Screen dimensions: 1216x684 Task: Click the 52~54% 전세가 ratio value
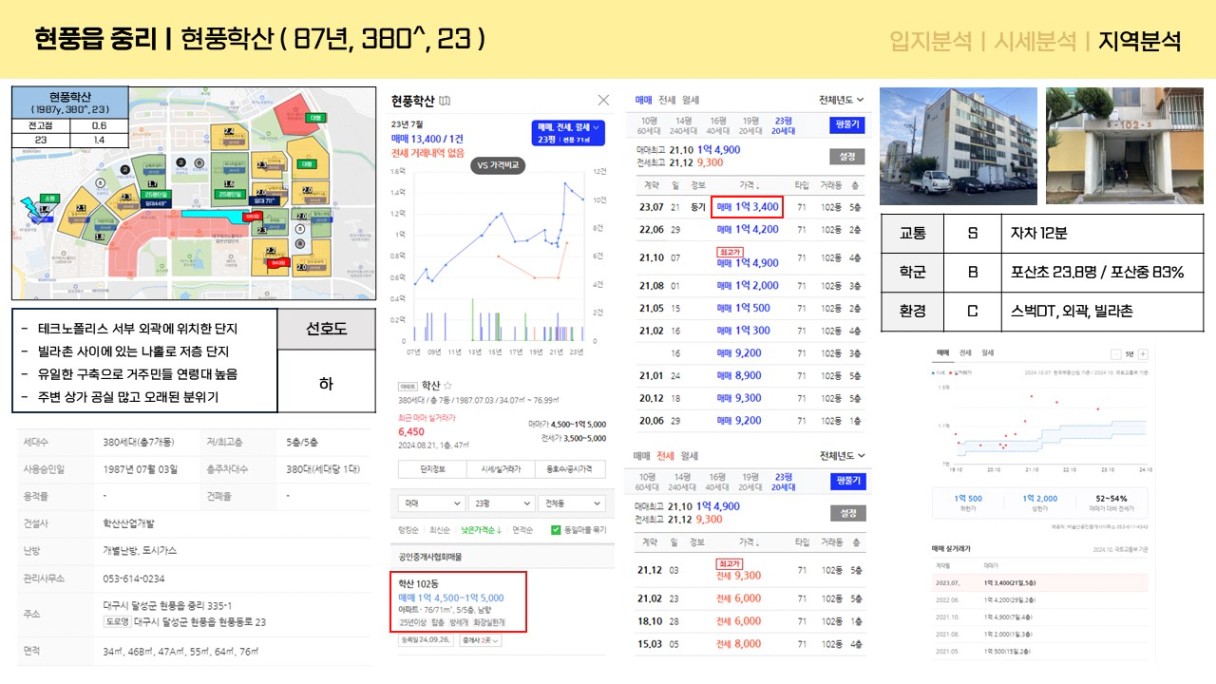pyautogui.click(x=1111, y=498)
